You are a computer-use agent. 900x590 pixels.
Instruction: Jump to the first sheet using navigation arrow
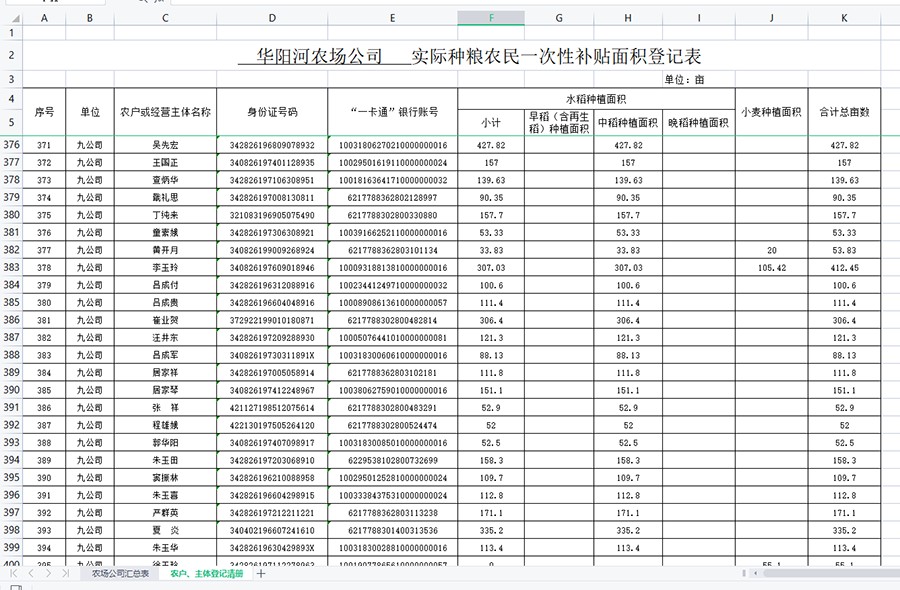14,574
